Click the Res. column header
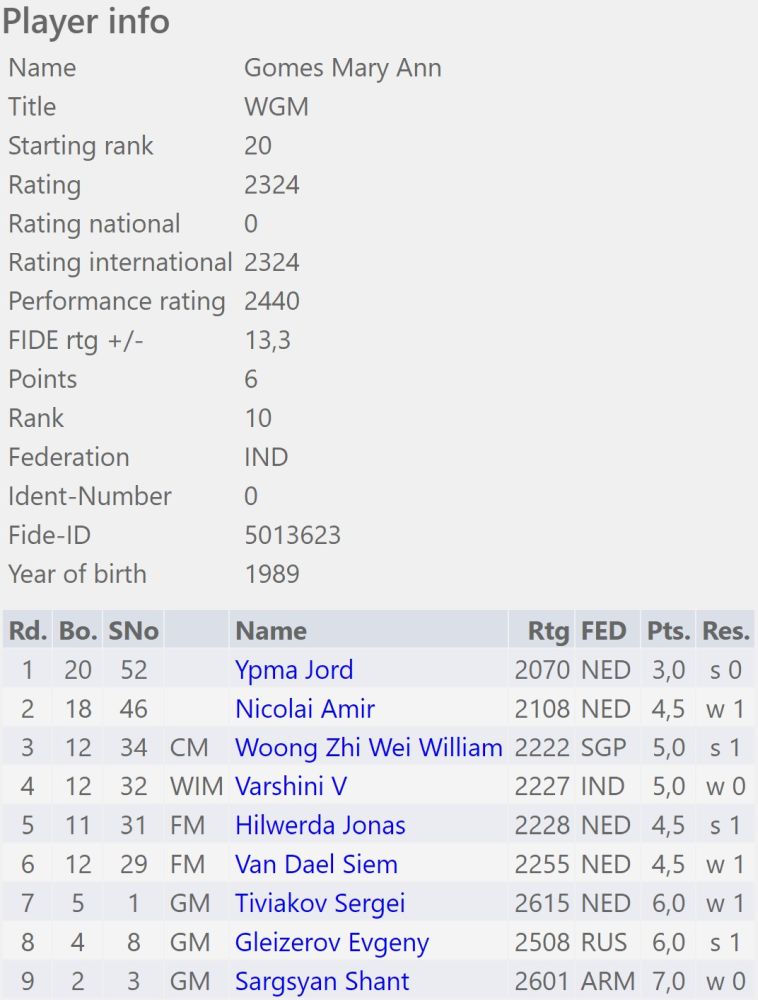 click(725, 631)
